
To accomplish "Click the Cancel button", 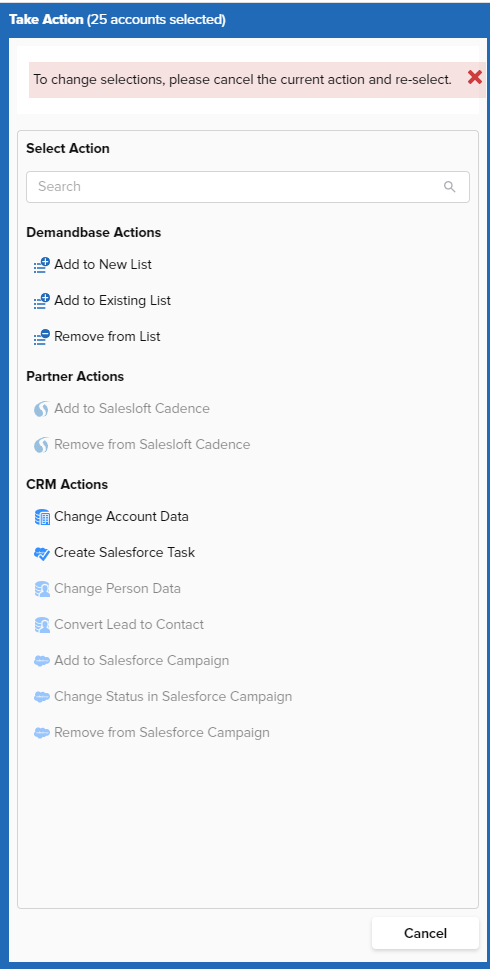I will point(425,933).
